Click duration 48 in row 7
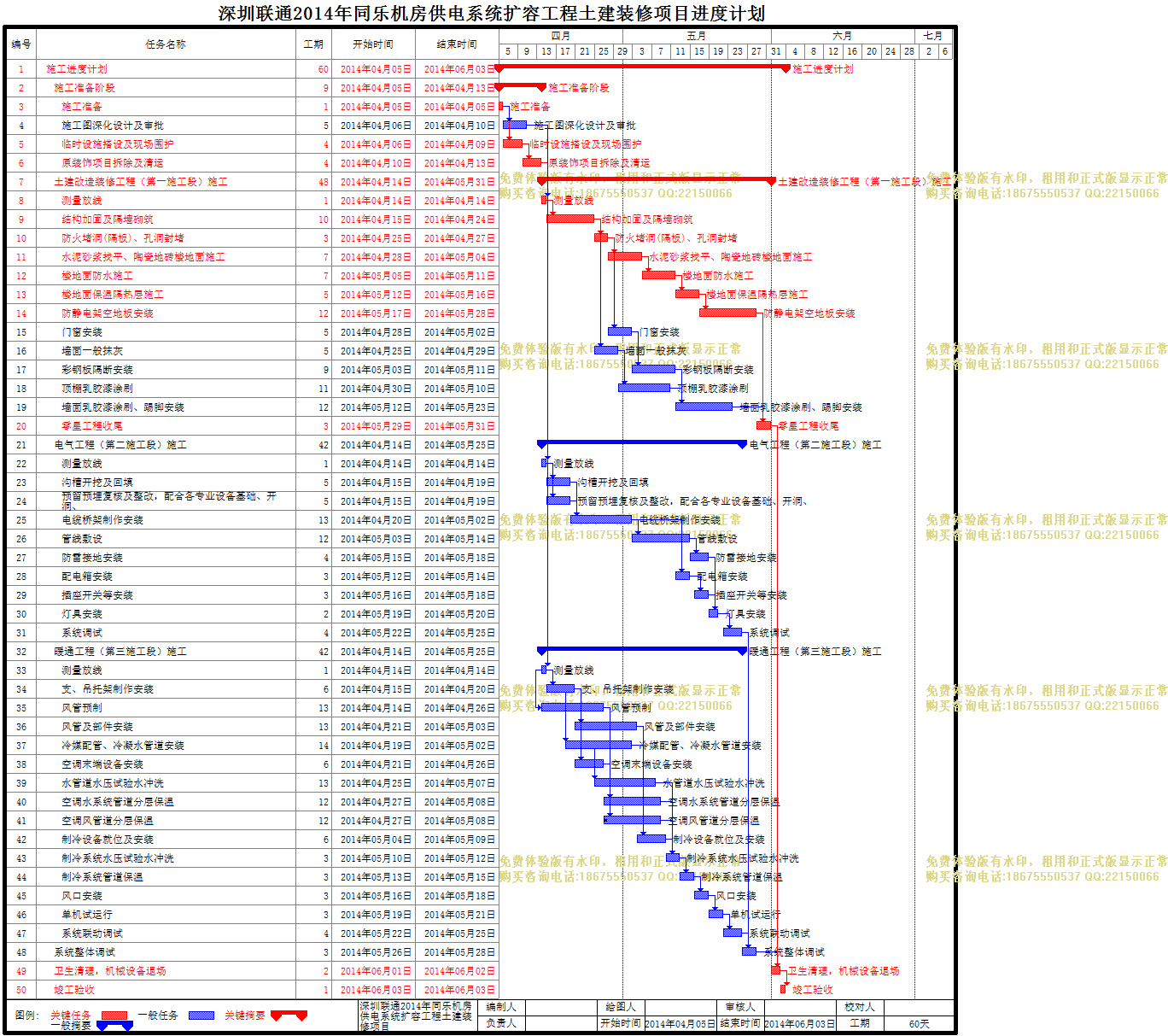 pos(324,182)
